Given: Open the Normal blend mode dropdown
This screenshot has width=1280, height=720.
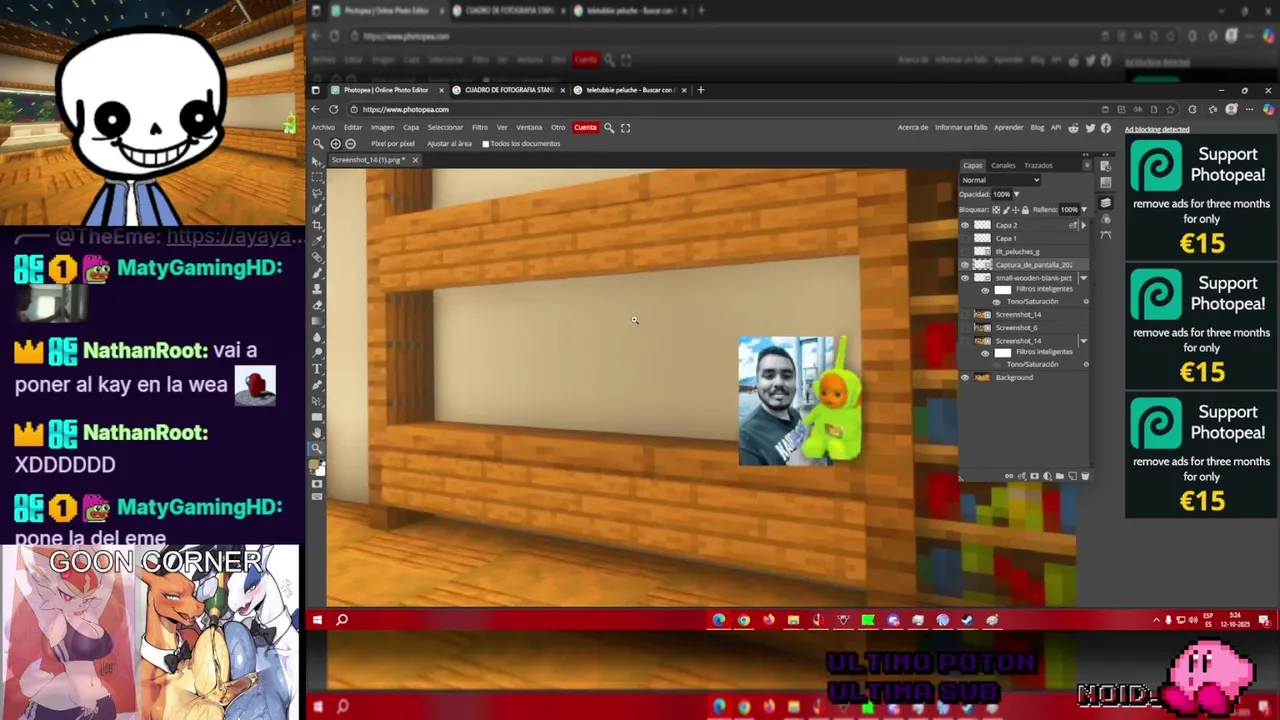Looking at the screenshot, I should pos(1000,180).
